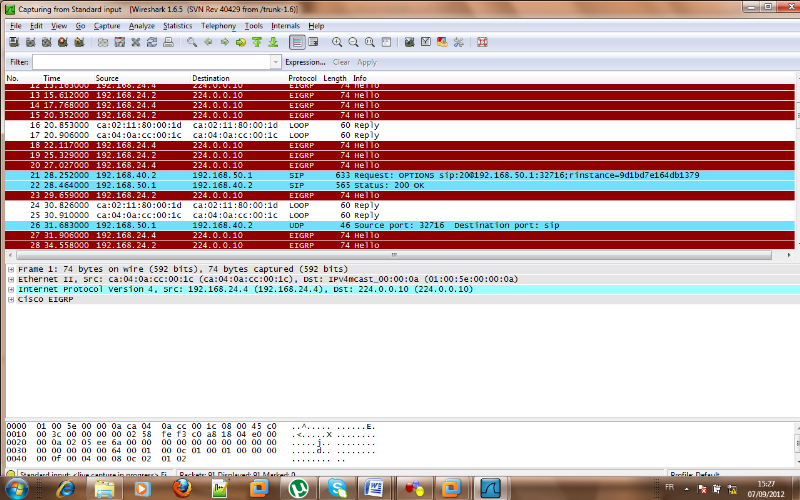Click the Reload capture file icon

coord(152,43)
